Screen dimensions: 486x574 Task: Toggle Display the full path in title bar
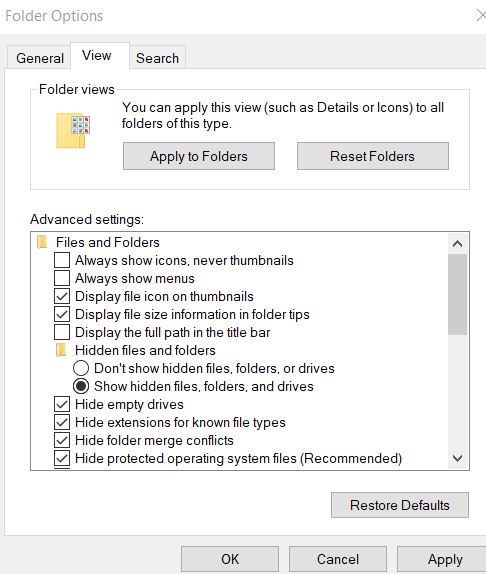pyautogui.click(x=62, y=332)
